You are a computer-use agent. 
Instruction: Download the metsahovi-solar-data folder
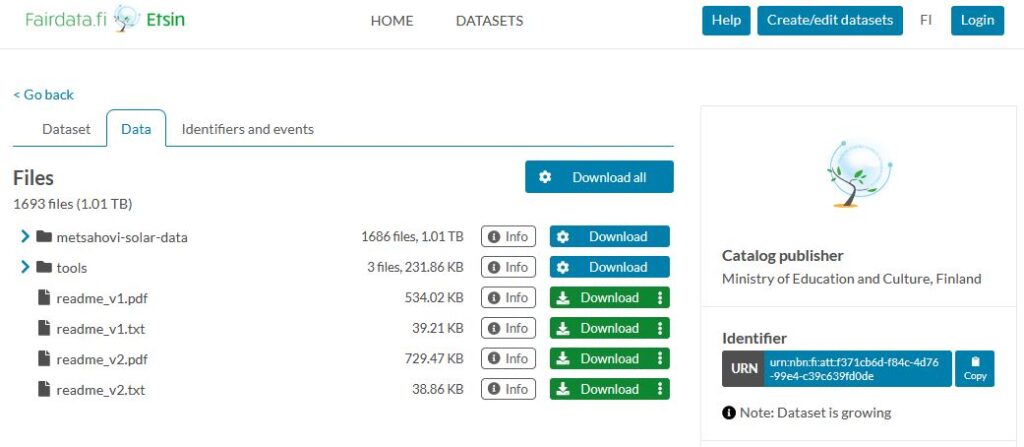click(609, 237)
